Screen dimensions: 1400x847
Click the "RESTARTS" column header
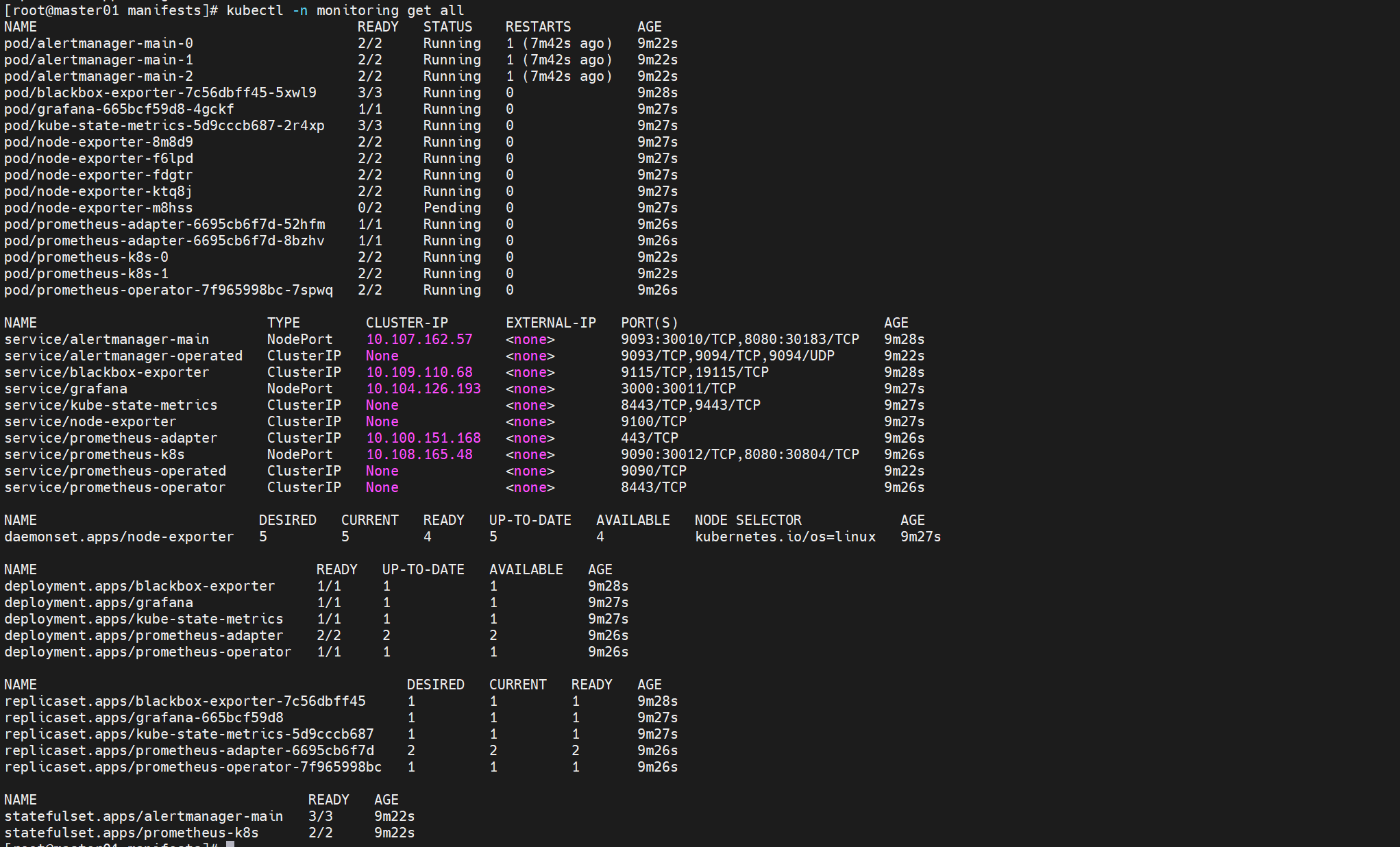tap(539, 27)
